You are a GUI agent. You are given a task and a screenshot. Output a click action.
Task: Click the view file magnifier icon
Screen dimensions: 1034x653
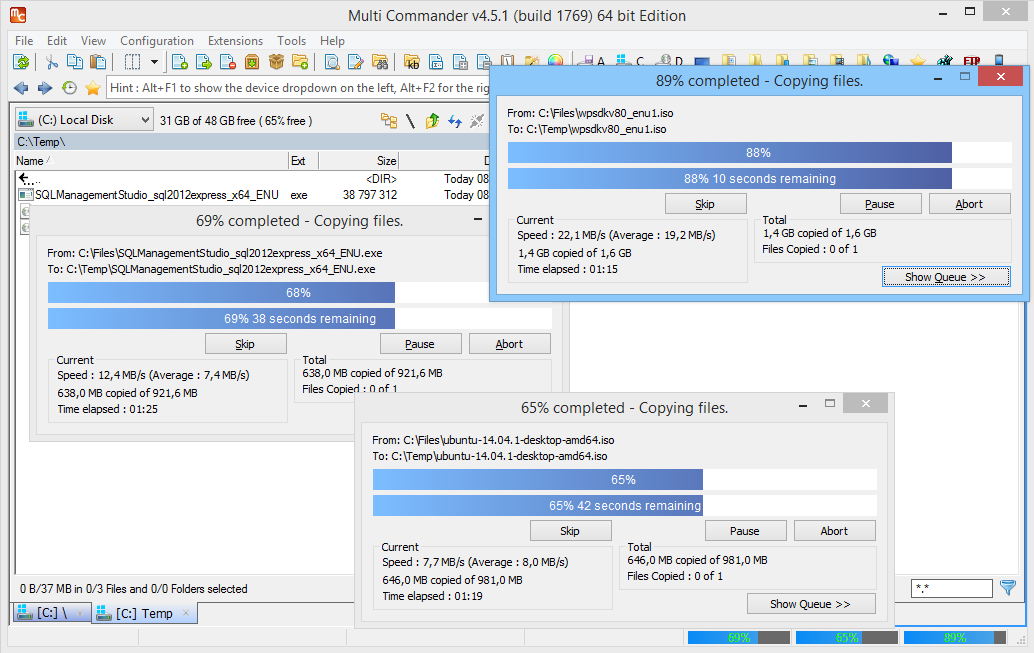[332, 63]
